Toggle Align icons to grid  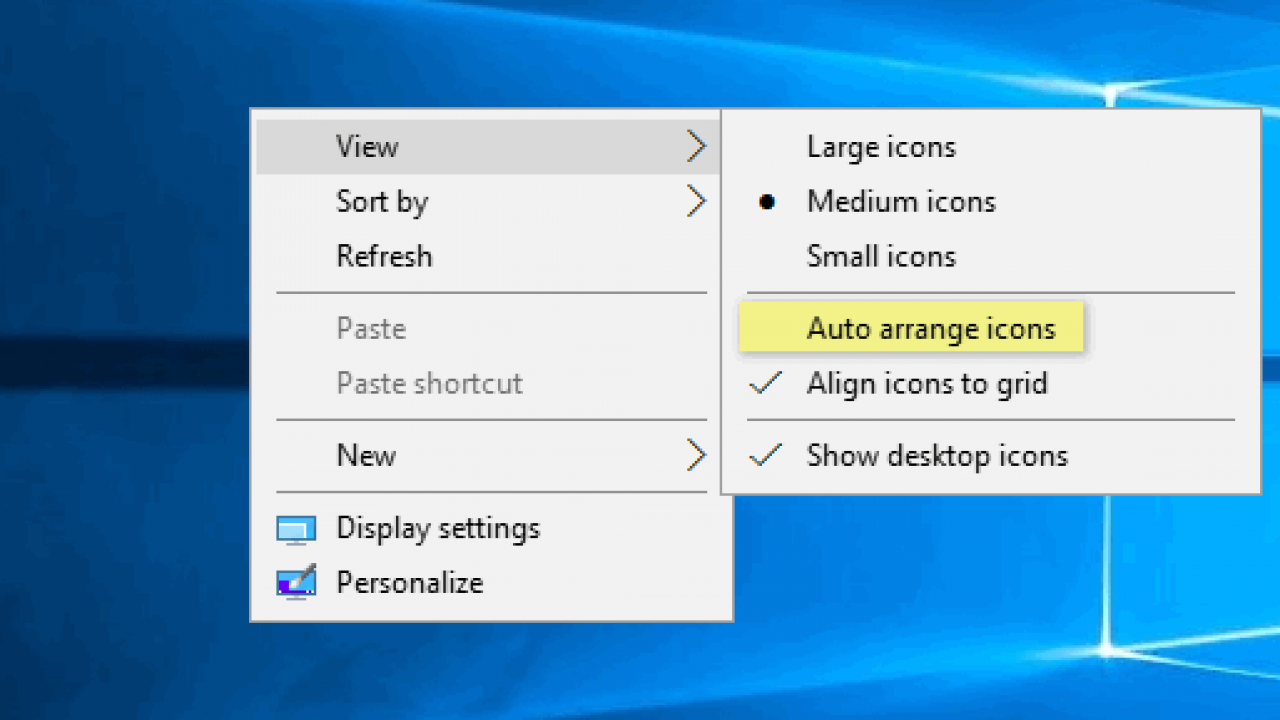coord(990,383)
